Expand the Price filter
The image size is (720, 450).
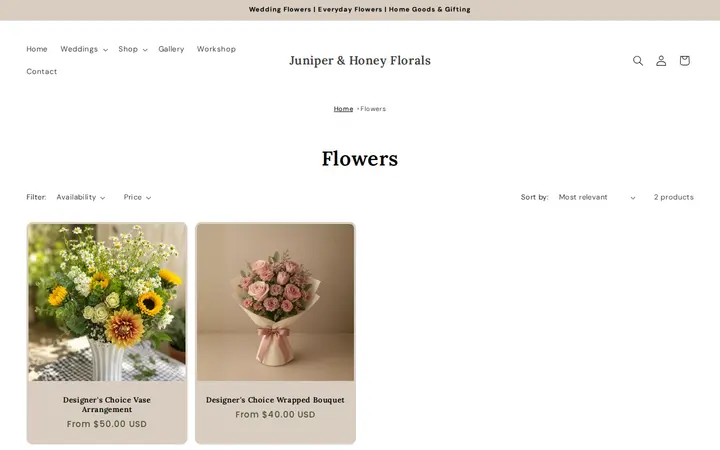[x=137, y=197]
